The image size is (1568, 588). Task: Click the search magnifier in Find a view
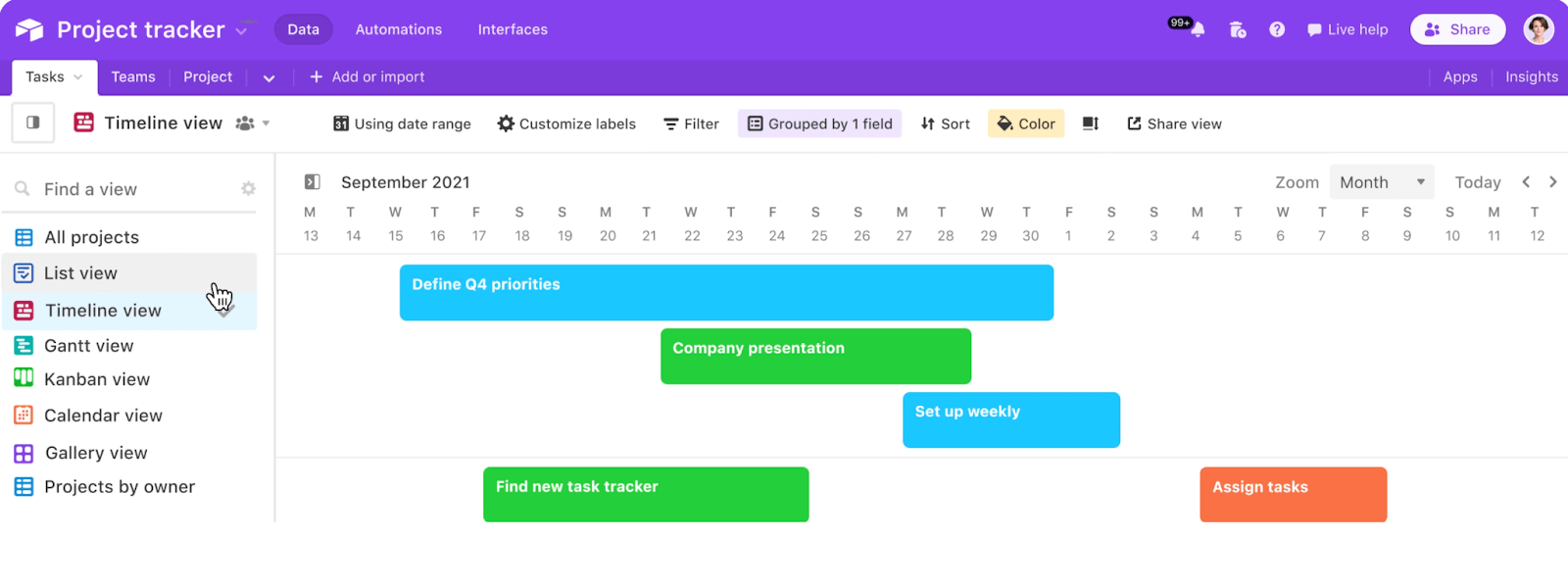point(22,187)
